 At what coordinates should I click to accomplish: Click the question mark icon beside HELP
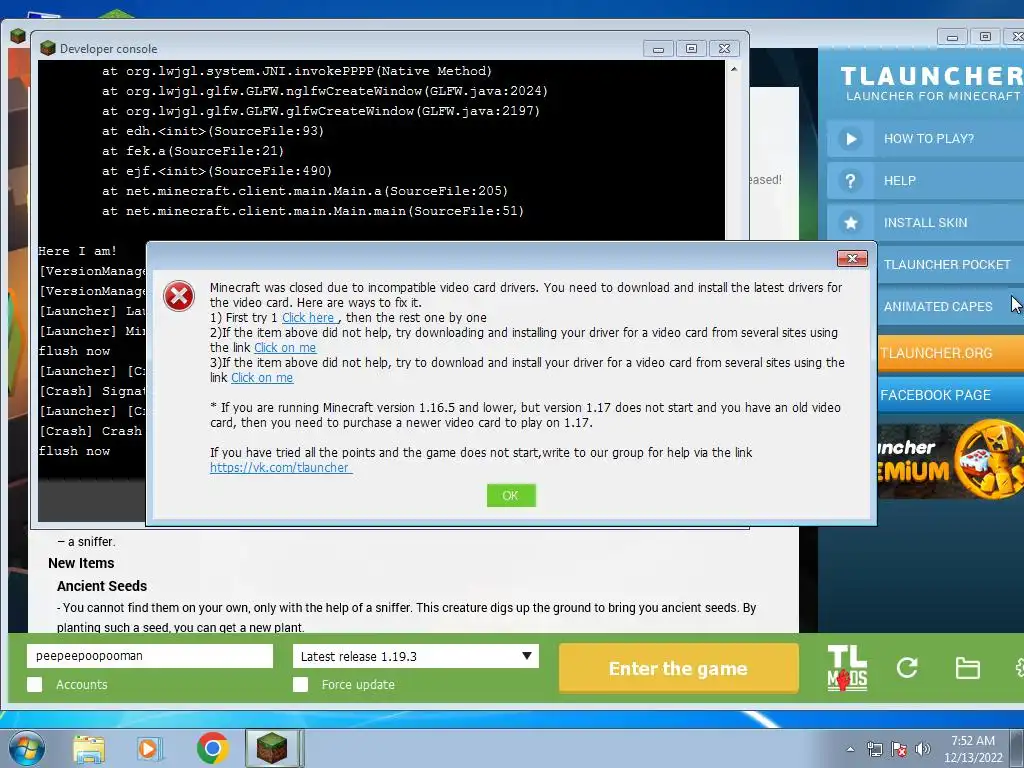[850, 181]
